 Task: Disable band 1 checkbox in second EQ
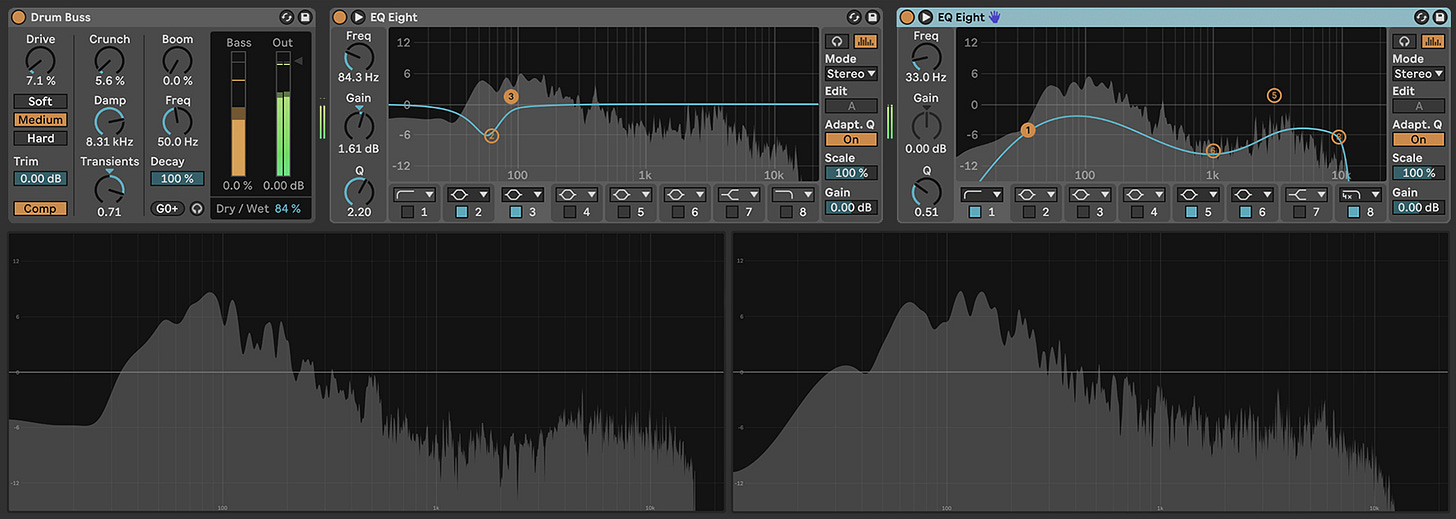pos(975,212)
